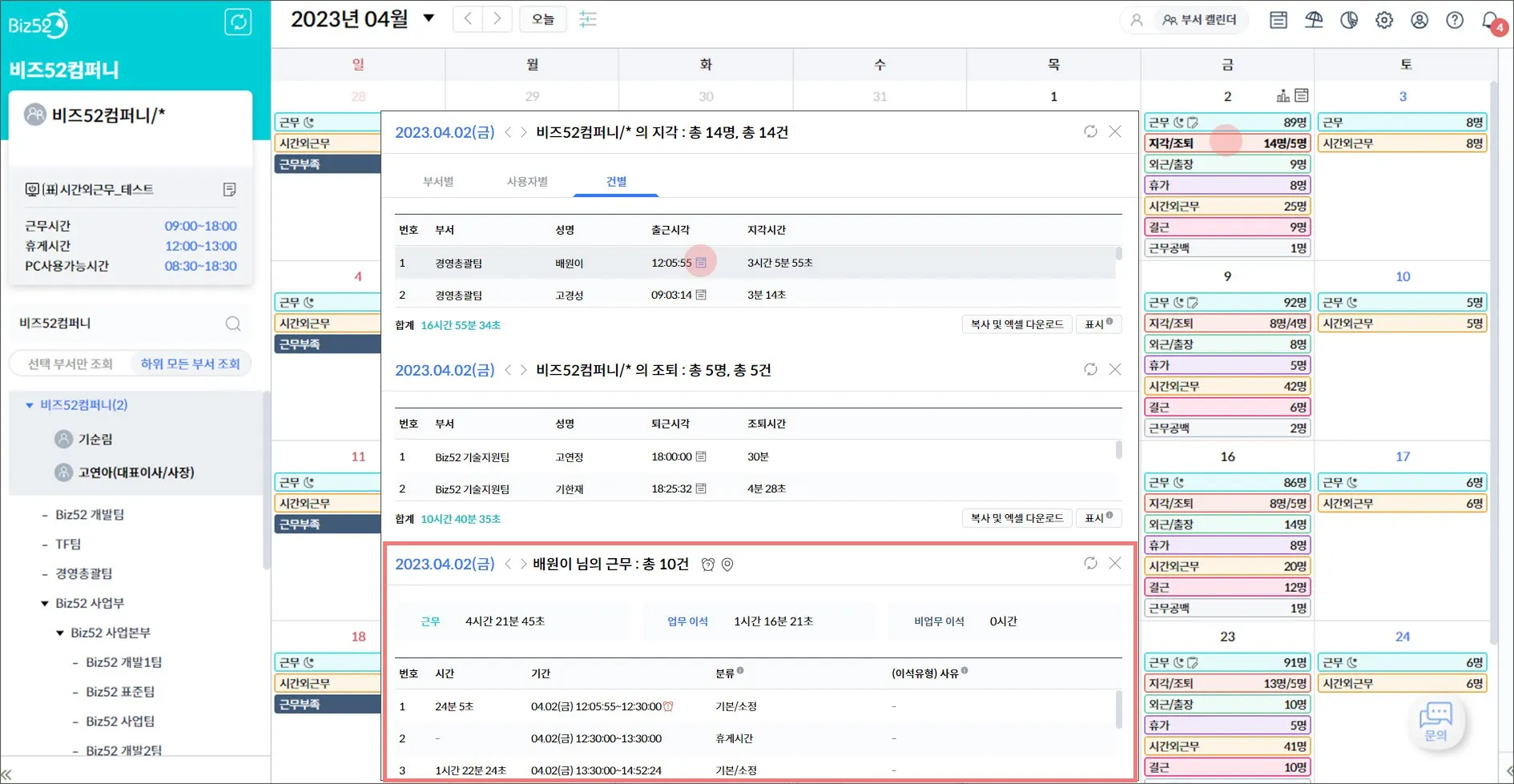The image size is (1514, 784).
Task: Select 하위 모든 부서 조회 option
Action: [191, 364]
